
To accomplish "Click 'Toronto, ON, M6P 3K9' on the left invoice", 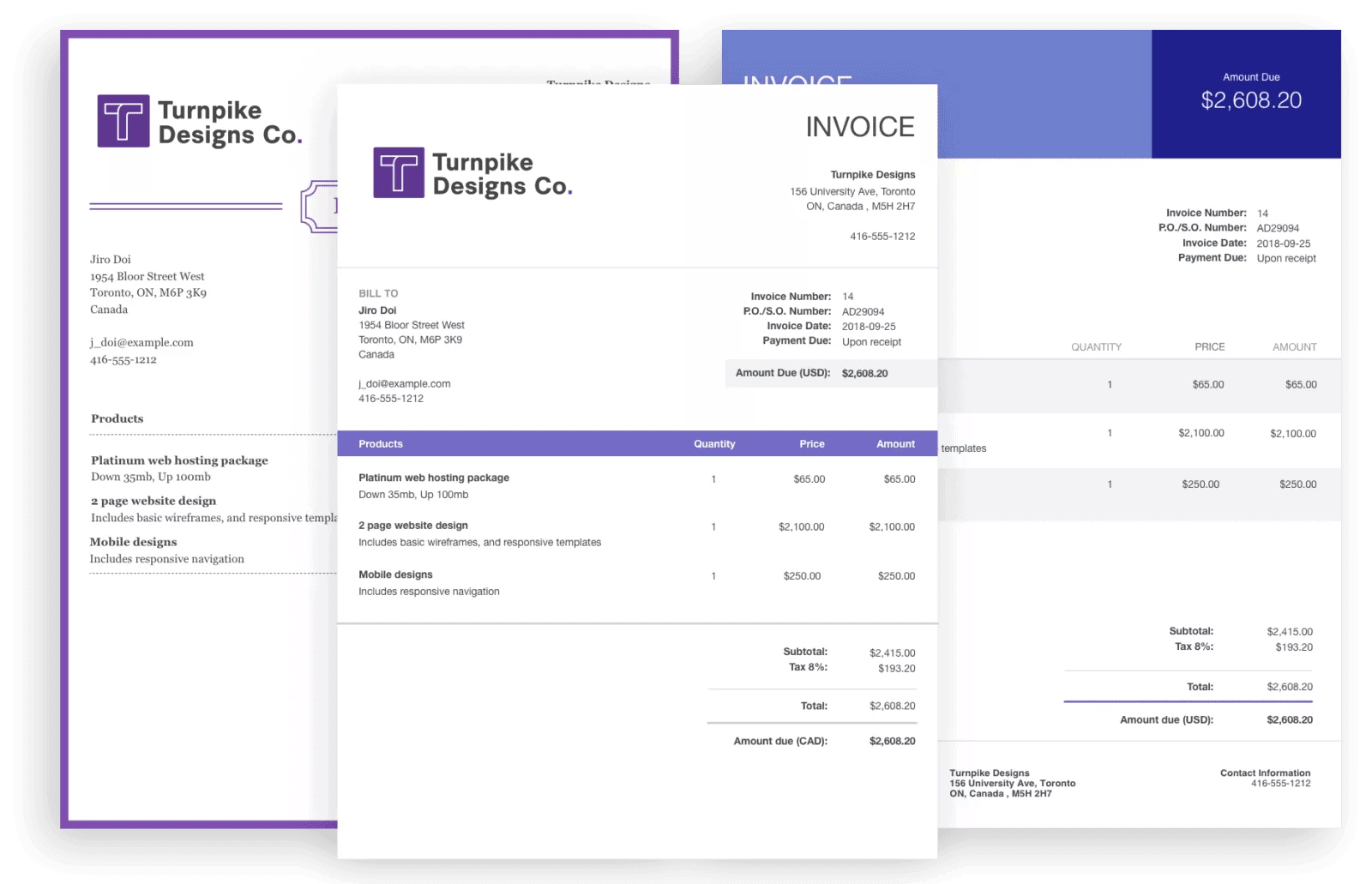I will pos(148,292).
